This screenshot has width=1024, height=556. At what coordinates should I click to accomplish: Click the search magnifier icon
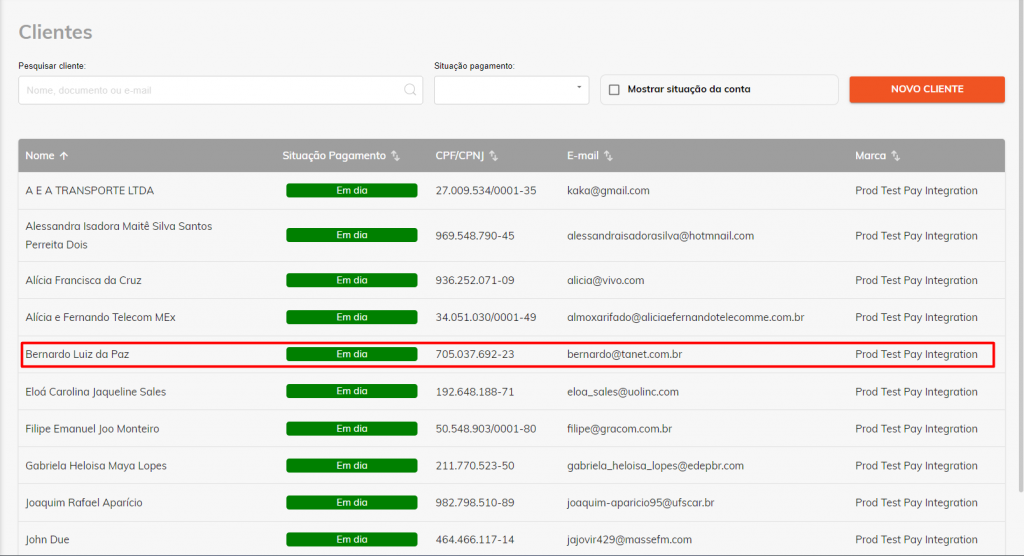[409, 90]
